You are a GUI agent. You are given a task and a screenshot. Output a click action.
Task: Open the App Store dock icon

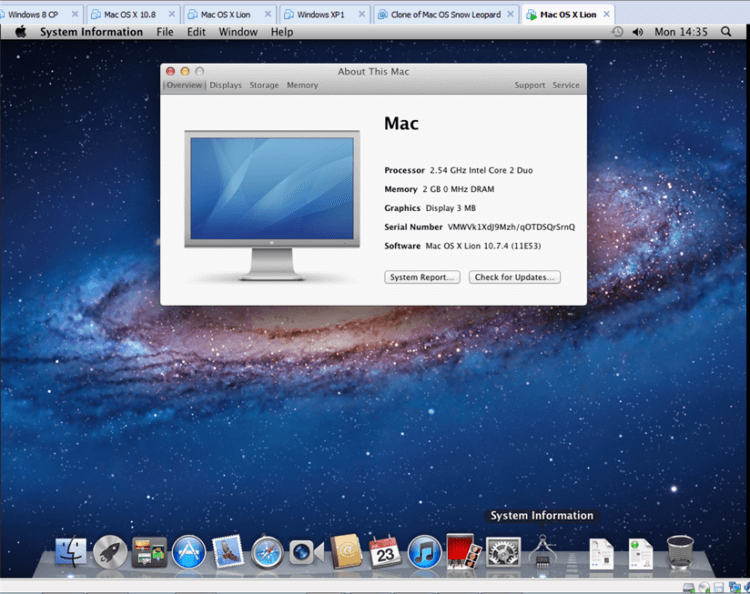point(188,552)
